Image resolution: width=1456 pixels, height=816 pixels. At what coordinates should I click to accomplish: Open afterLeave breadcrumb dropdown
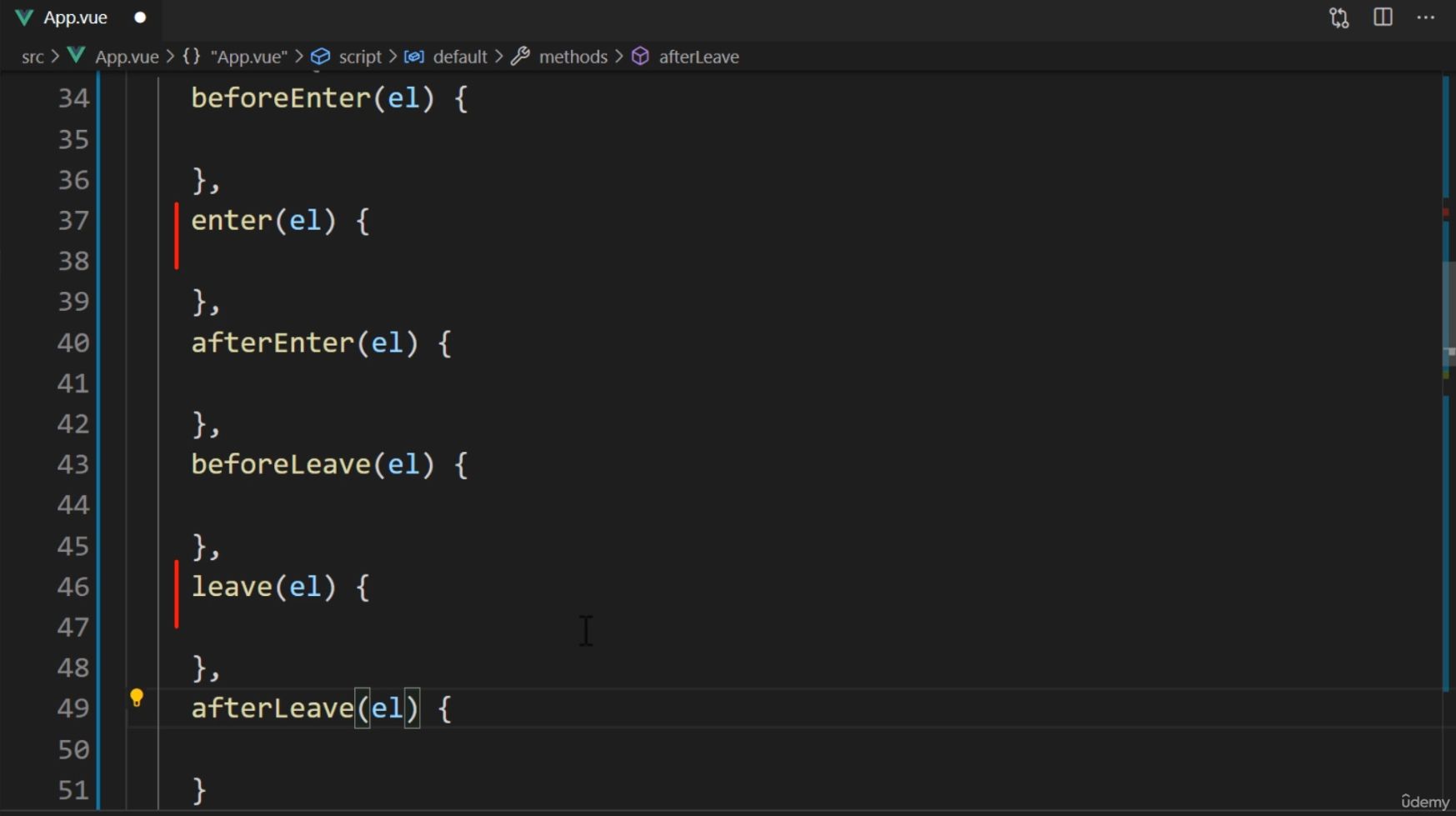pos(699,57)
